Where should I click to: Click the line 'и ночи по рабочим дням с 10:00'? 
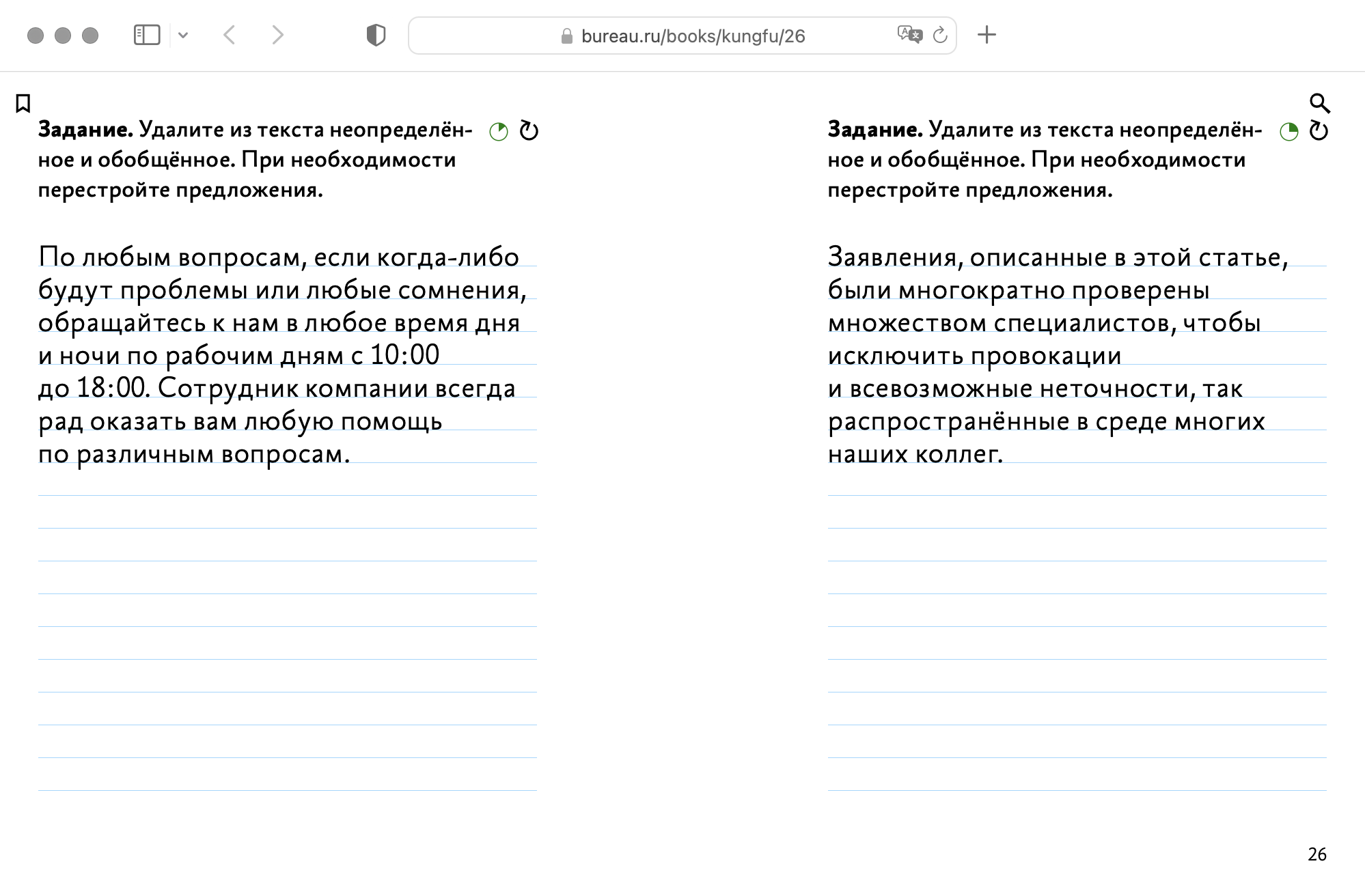[x=239, y=356]
